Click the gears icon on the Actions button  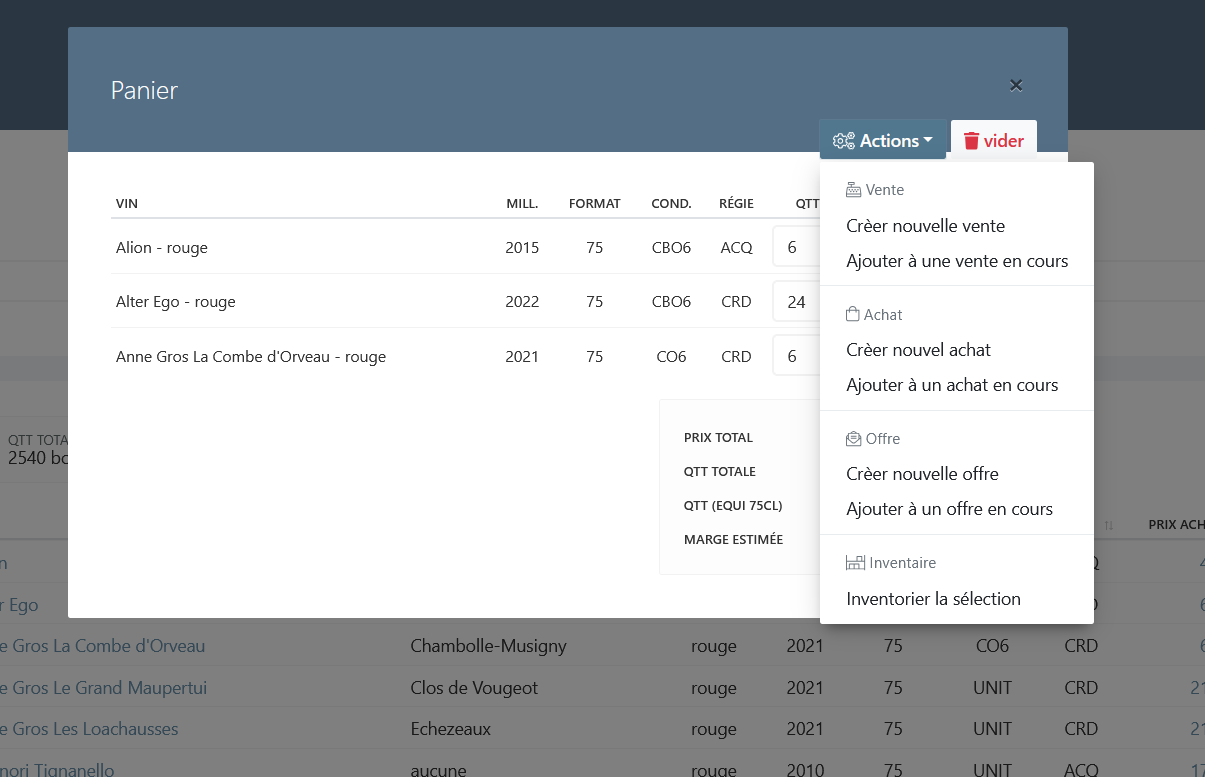coord(844,141)
